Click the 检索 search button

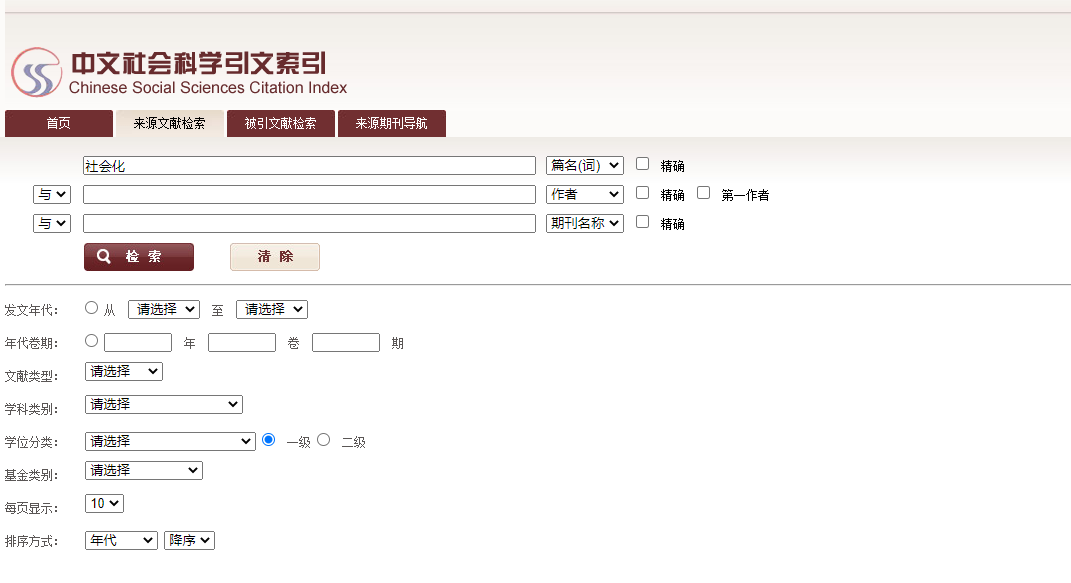coord(139,257)
